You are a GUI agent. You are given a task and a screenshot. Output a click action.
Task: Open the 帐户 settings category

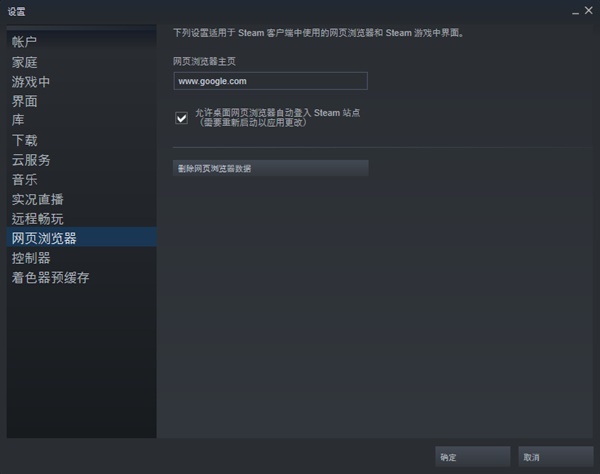(82, 42)
